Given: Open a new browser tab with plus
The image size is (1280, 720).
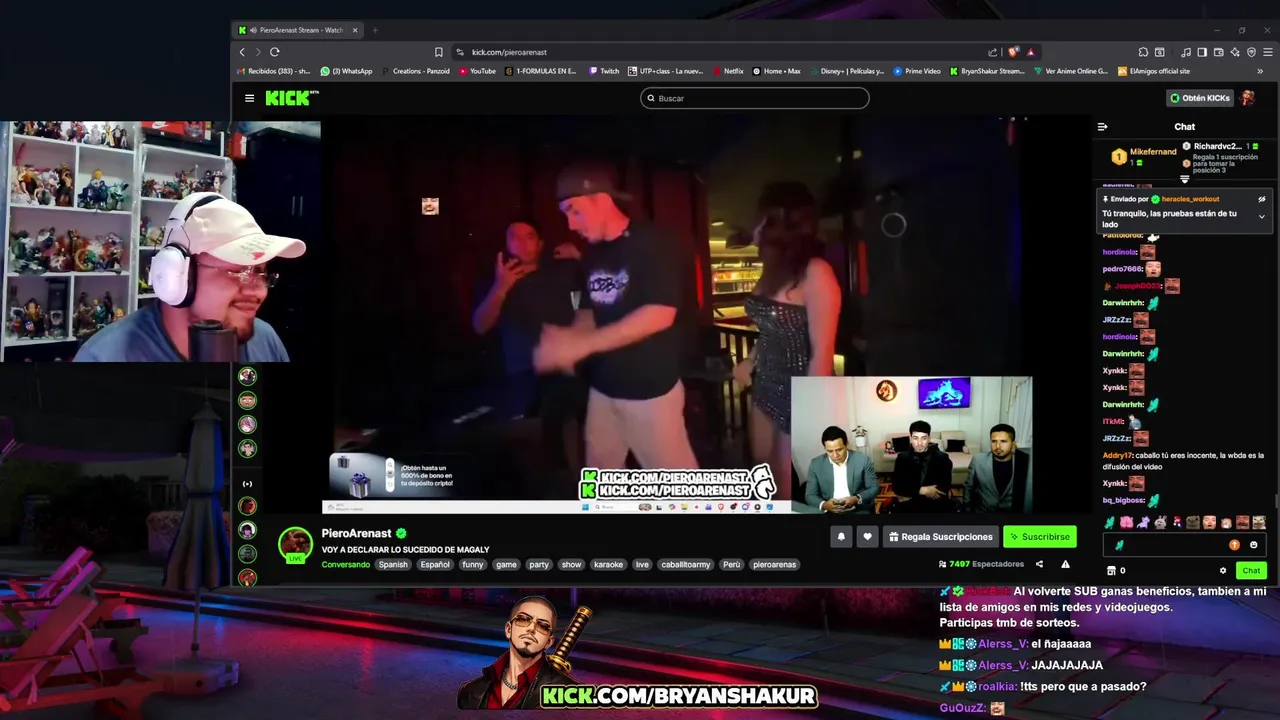Looking at the screenshot, I should click(375, 30).
